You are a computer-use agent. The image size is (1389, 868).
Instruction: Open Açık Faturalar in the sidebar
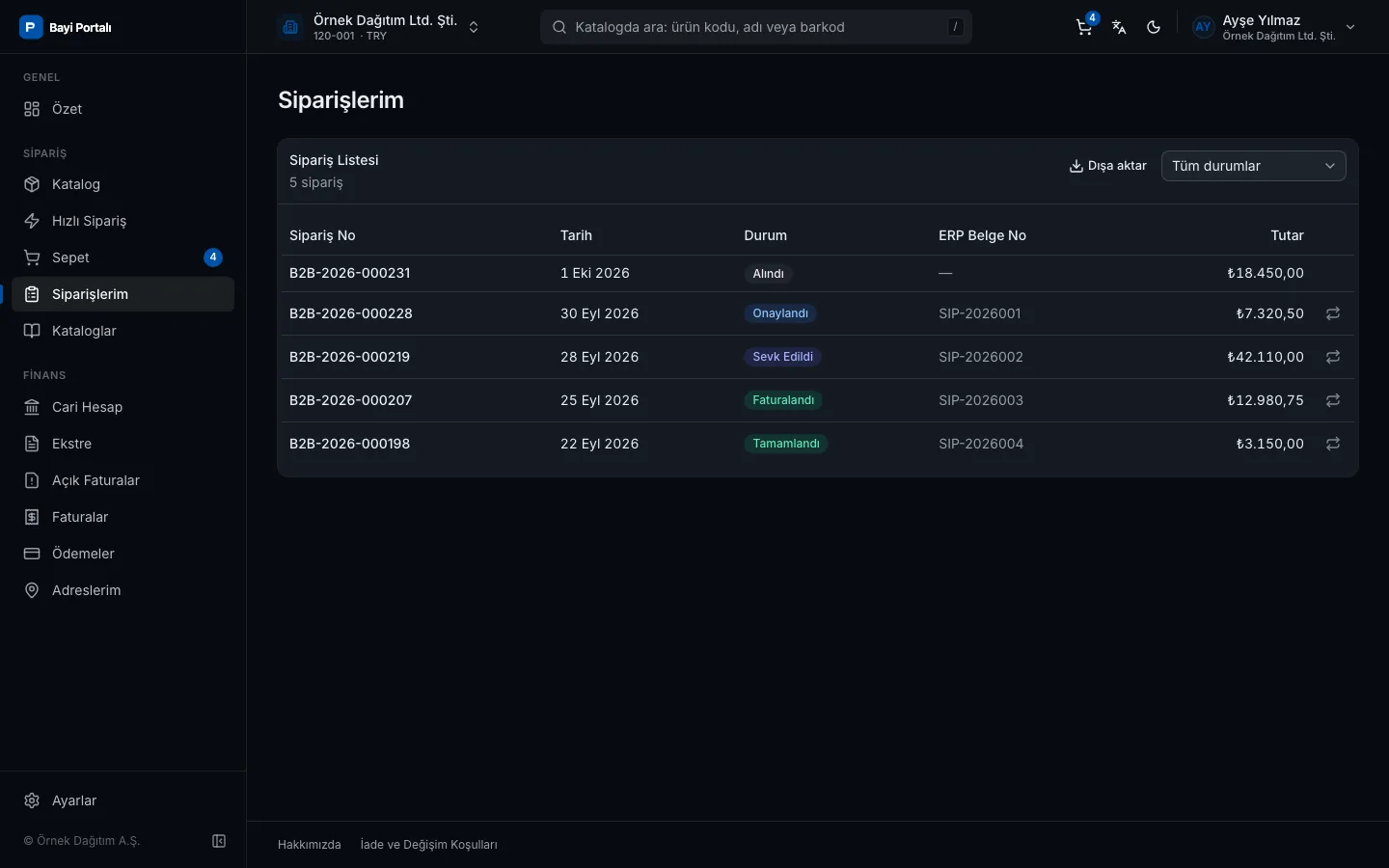pyautogui.click(x=123, y=480)
